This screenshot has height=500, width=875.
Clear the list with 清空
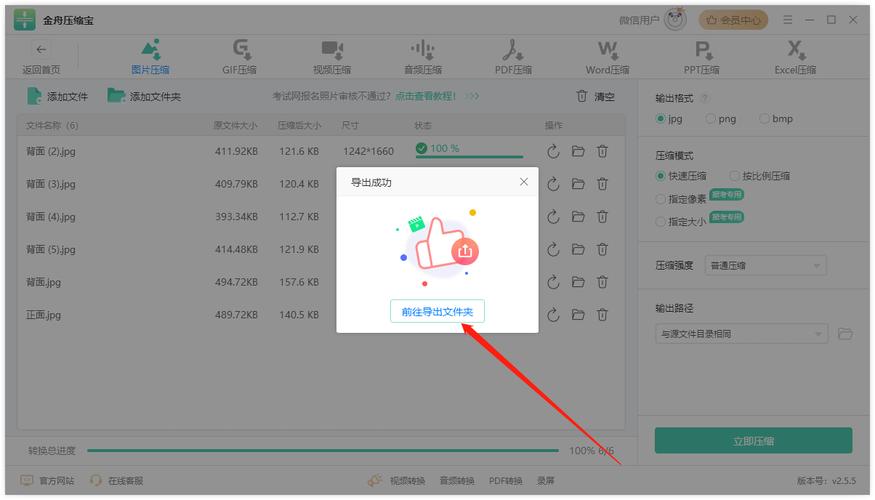[595, 97]
